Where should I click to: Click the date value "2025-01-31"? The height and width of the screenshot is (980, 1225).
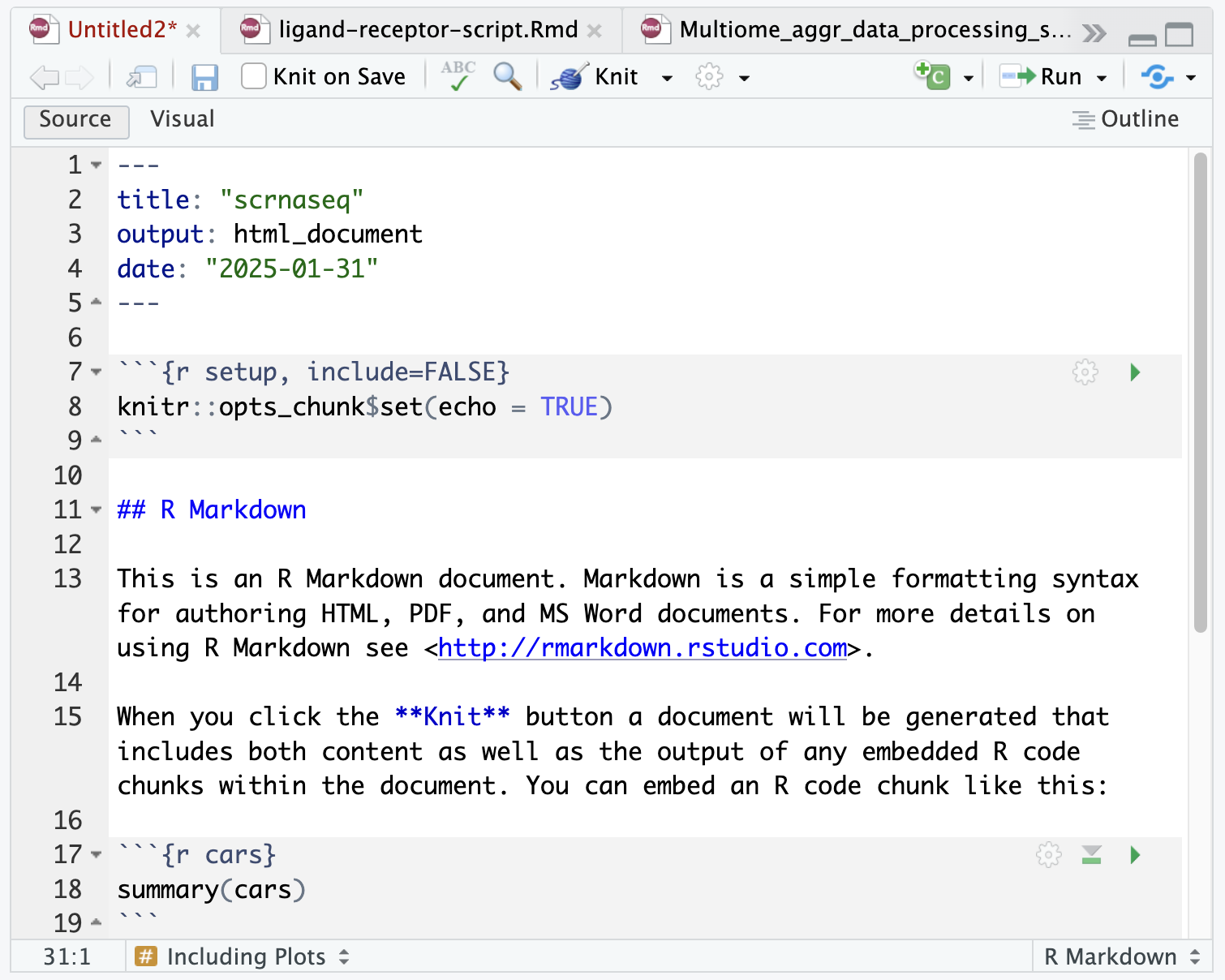(291, 269)
